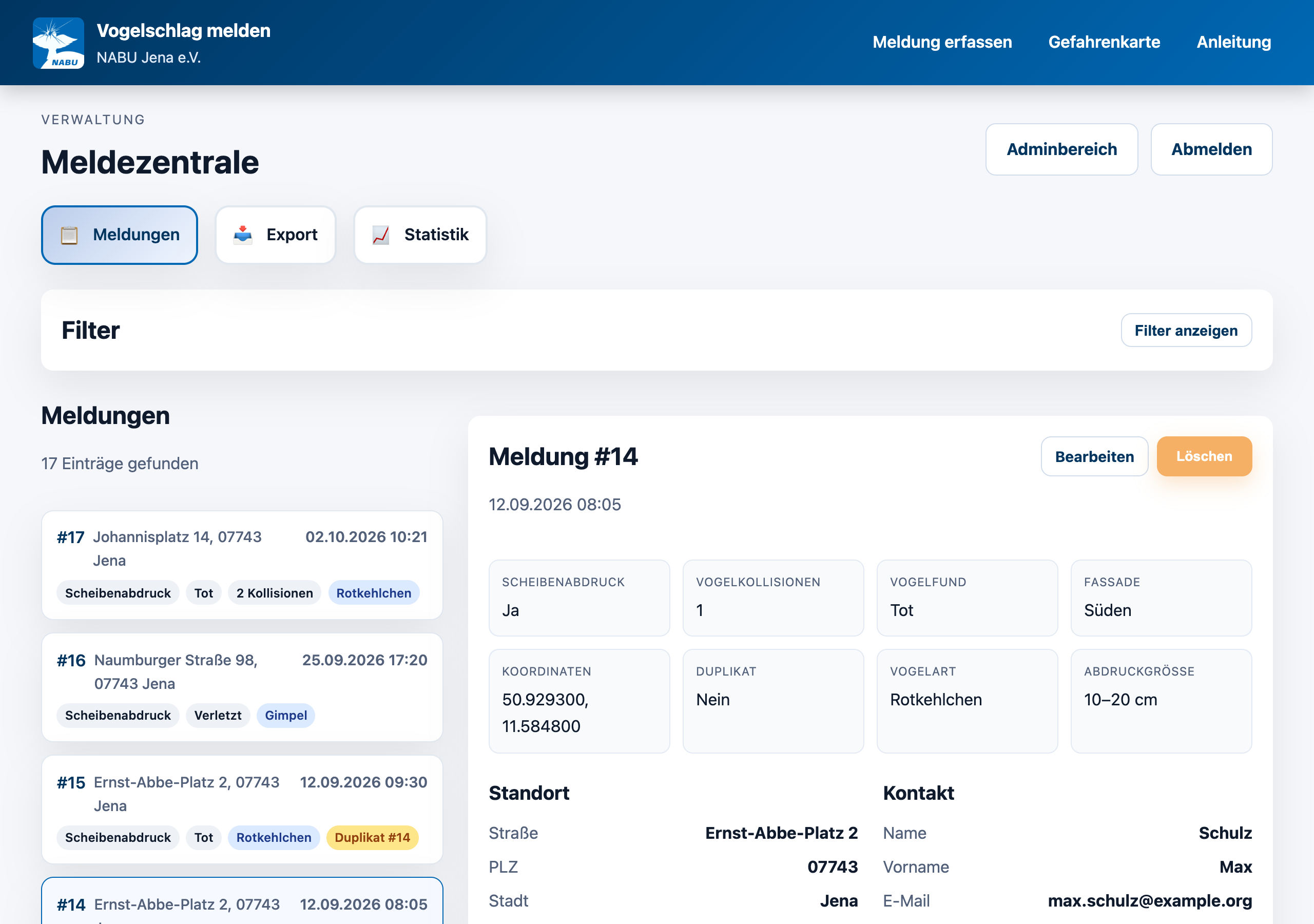Screen dimensions: 1314x924
Task: Click the Duplikat #14 badge on report #15
Action: click(373, 838)
